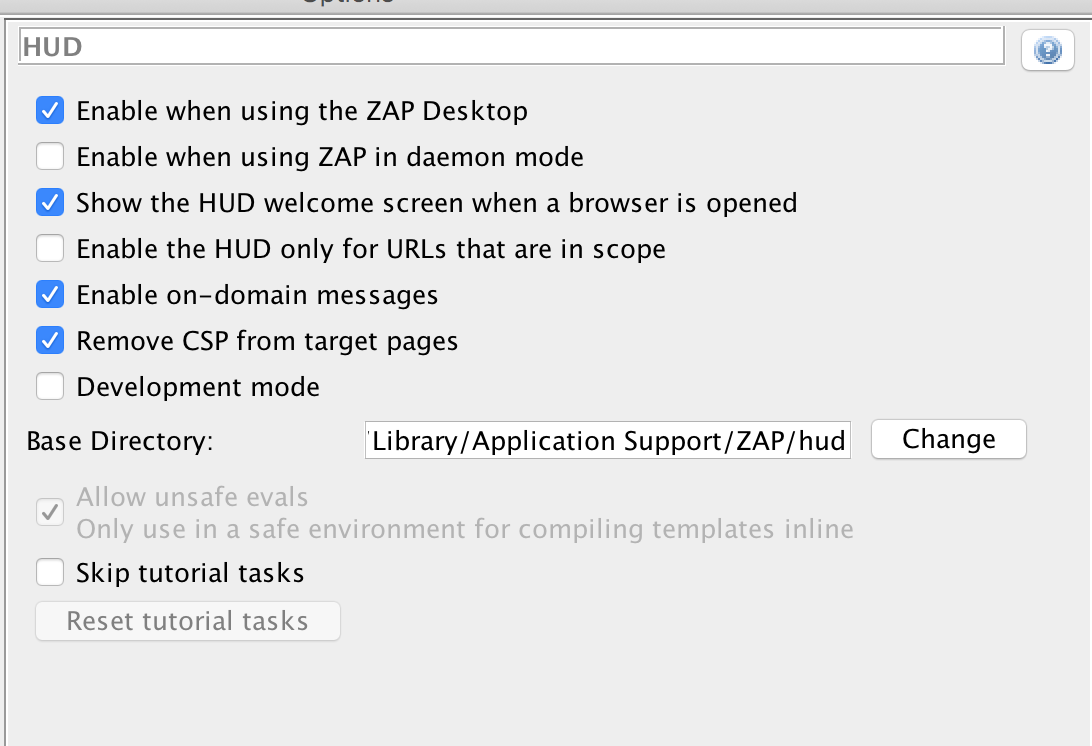
Task: Disable "Enable when using the ZAP Desktop"
Action: coord(50,111)
